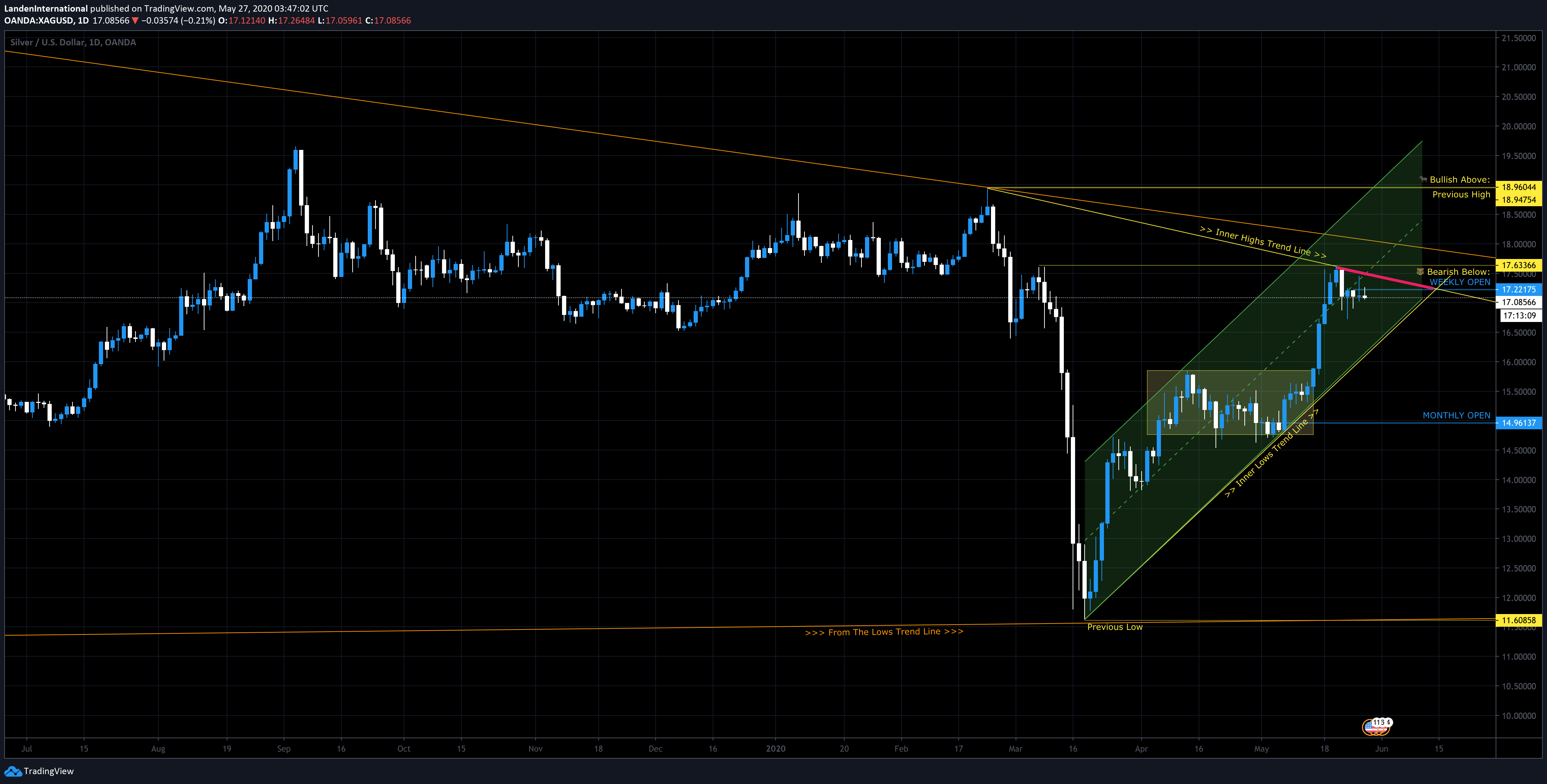
Task: Select the Previous High annotation
Action: click(1461, 195)
